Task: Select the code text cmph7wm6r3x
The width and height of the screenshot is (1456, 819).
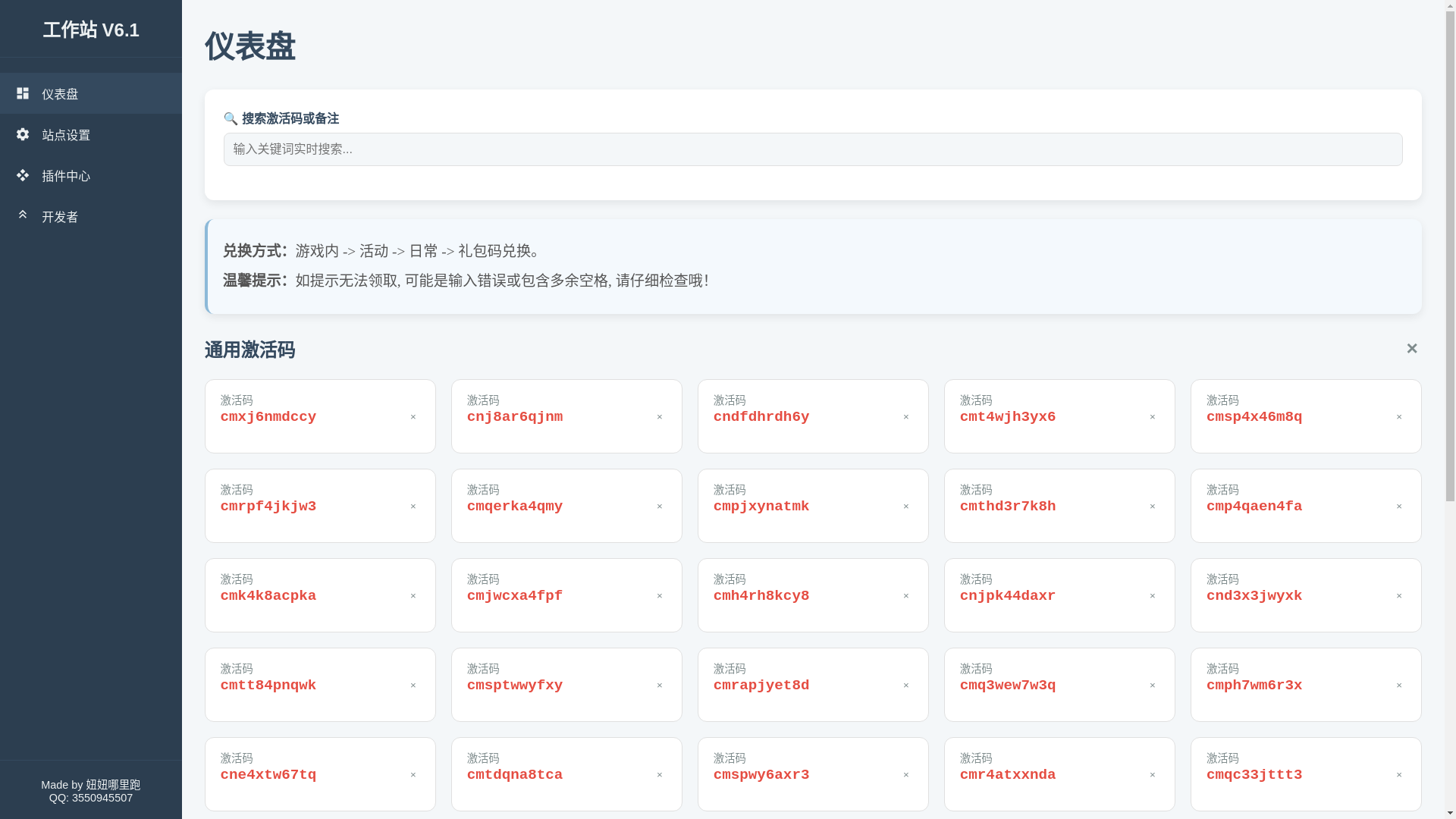Action: click(1254, 686)
